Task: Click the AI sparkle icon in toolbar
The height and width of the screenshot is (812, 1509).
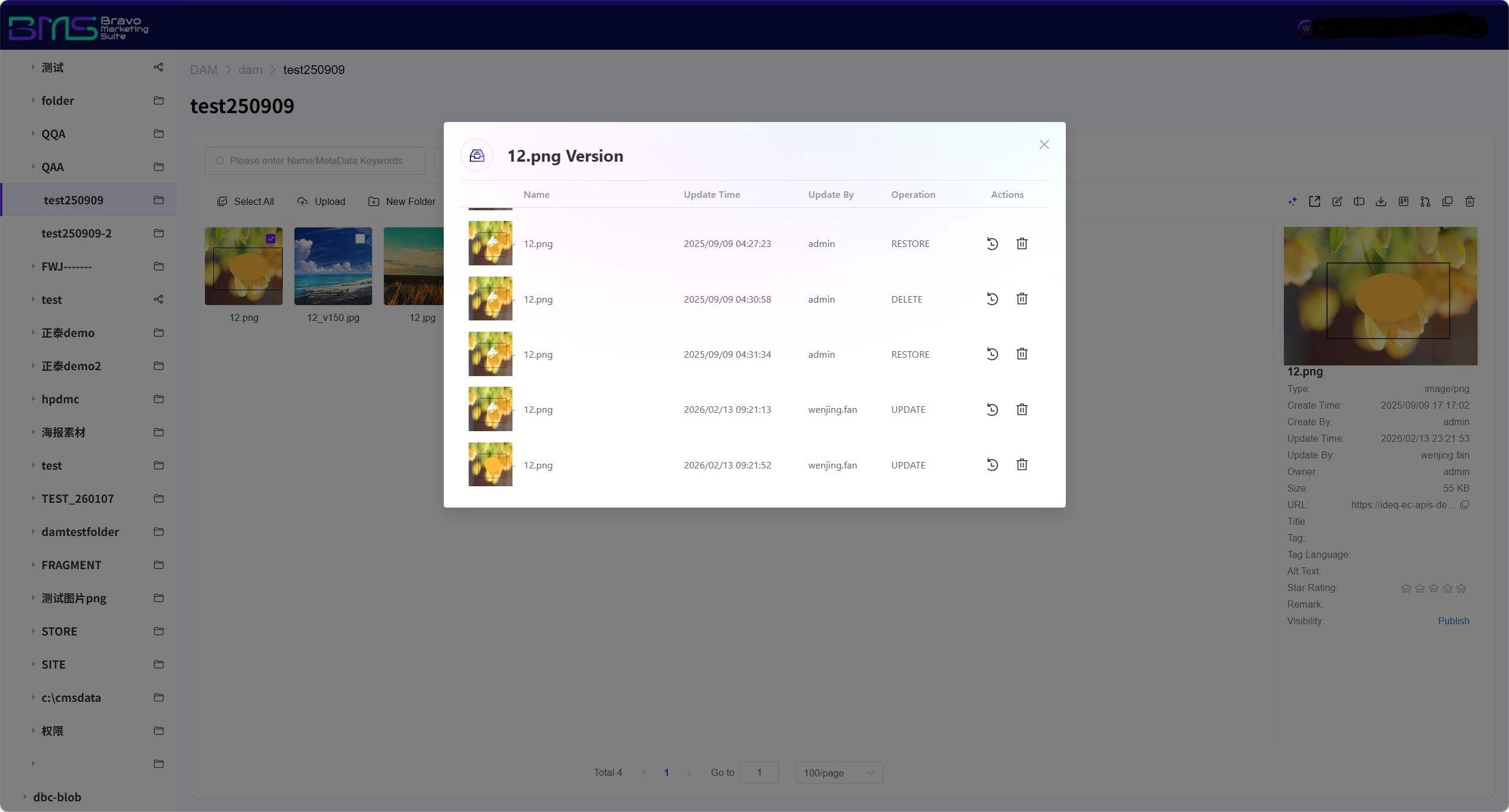Action: tap(1293, 201)
